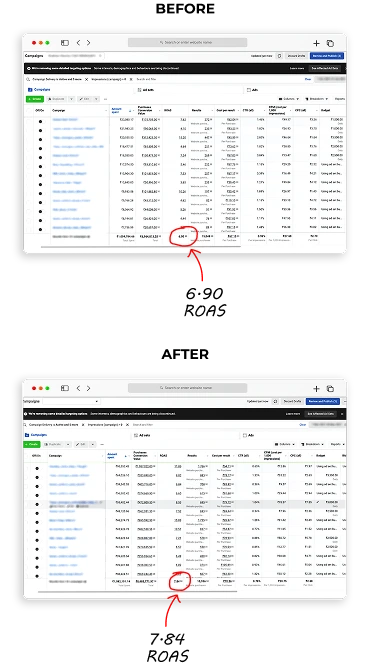The height and width of the screenshot is (665, 370).
Task: Open Campaigns account dropdown in AFTER header
Action: click(71, 401)
